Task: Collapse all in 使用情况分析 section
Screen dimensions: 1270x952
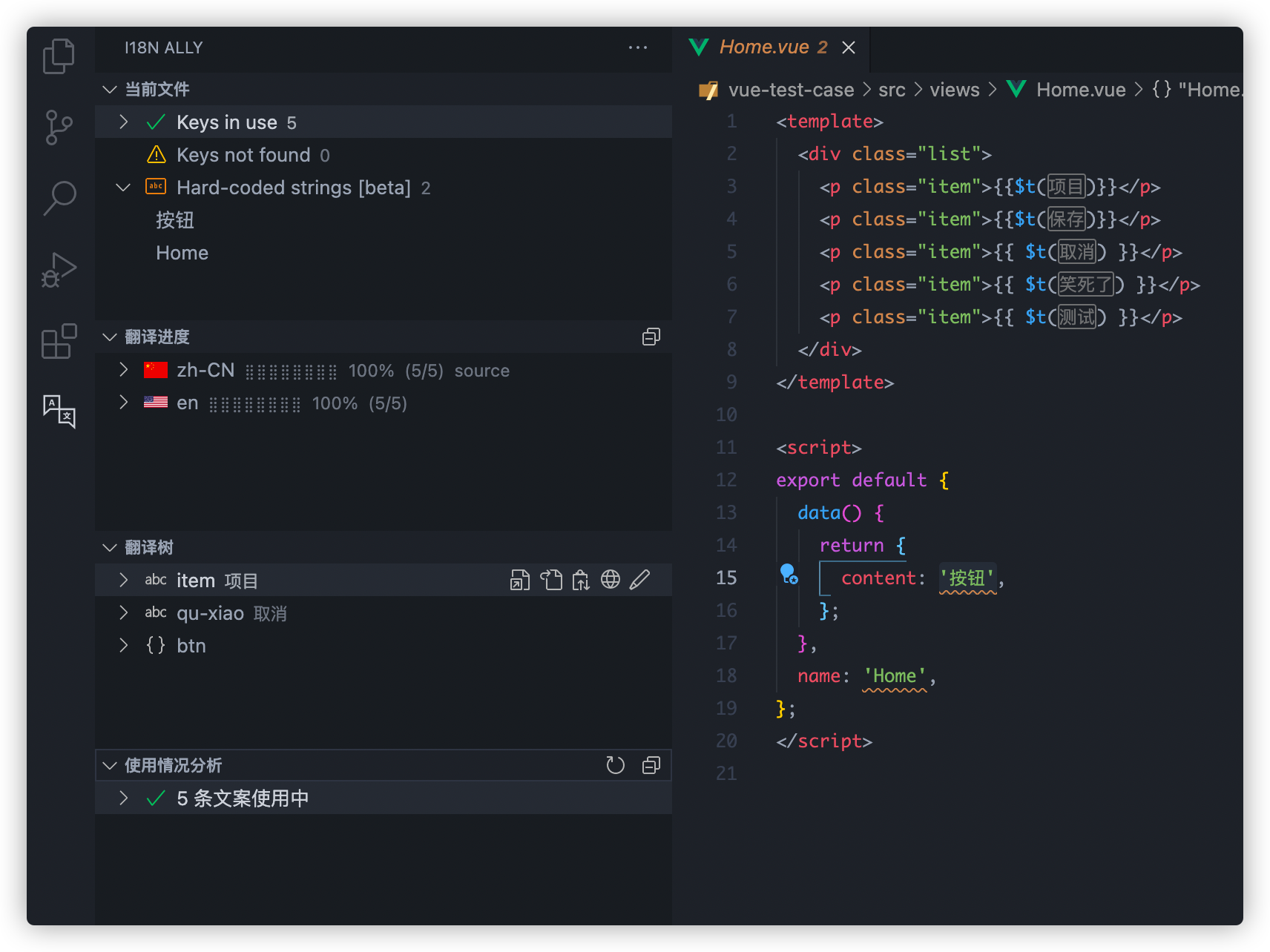Action: [x=651, y=765]
